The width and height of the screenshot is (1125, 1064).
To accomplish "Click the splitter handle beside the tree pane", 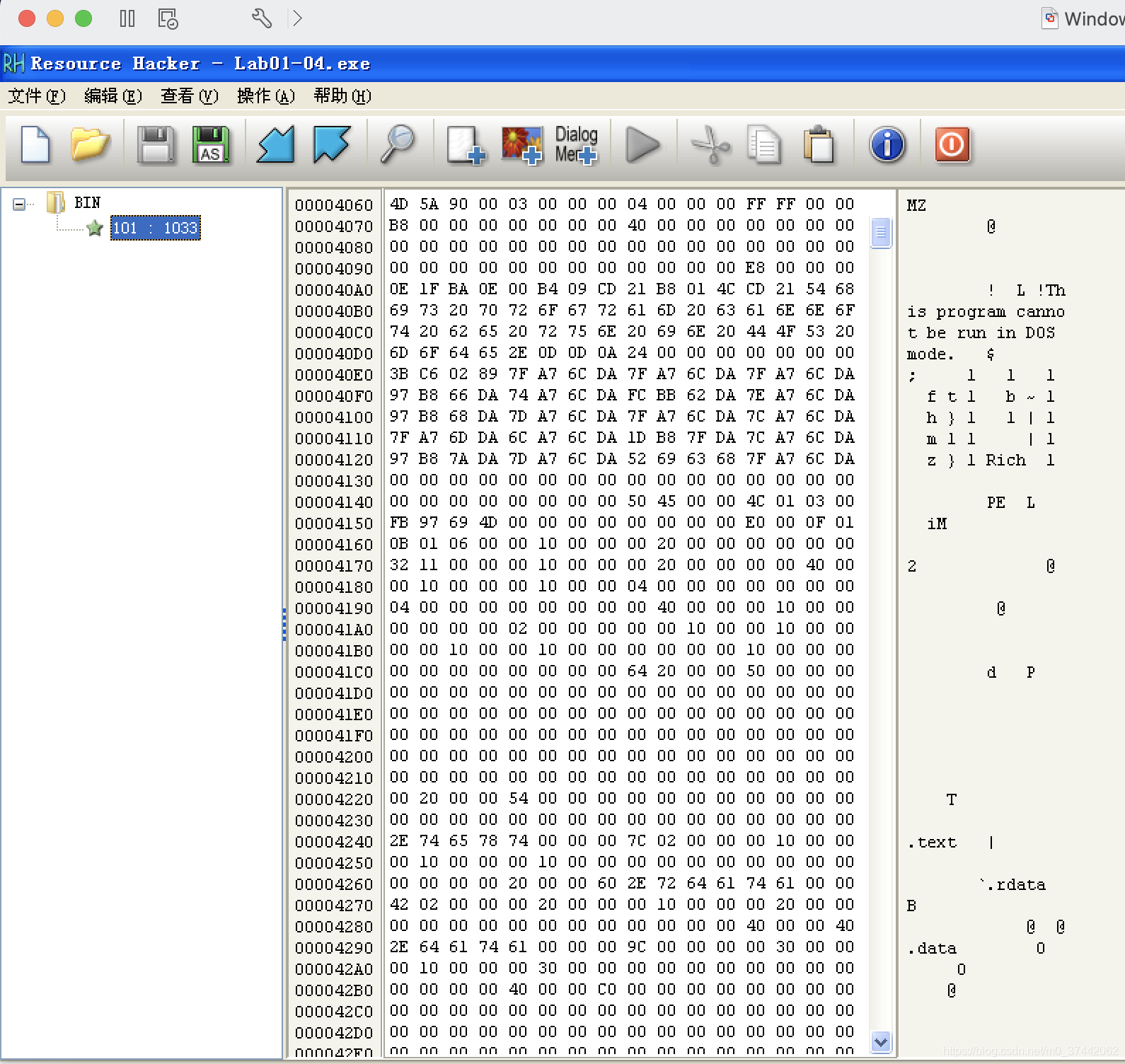I will point(284,624).
